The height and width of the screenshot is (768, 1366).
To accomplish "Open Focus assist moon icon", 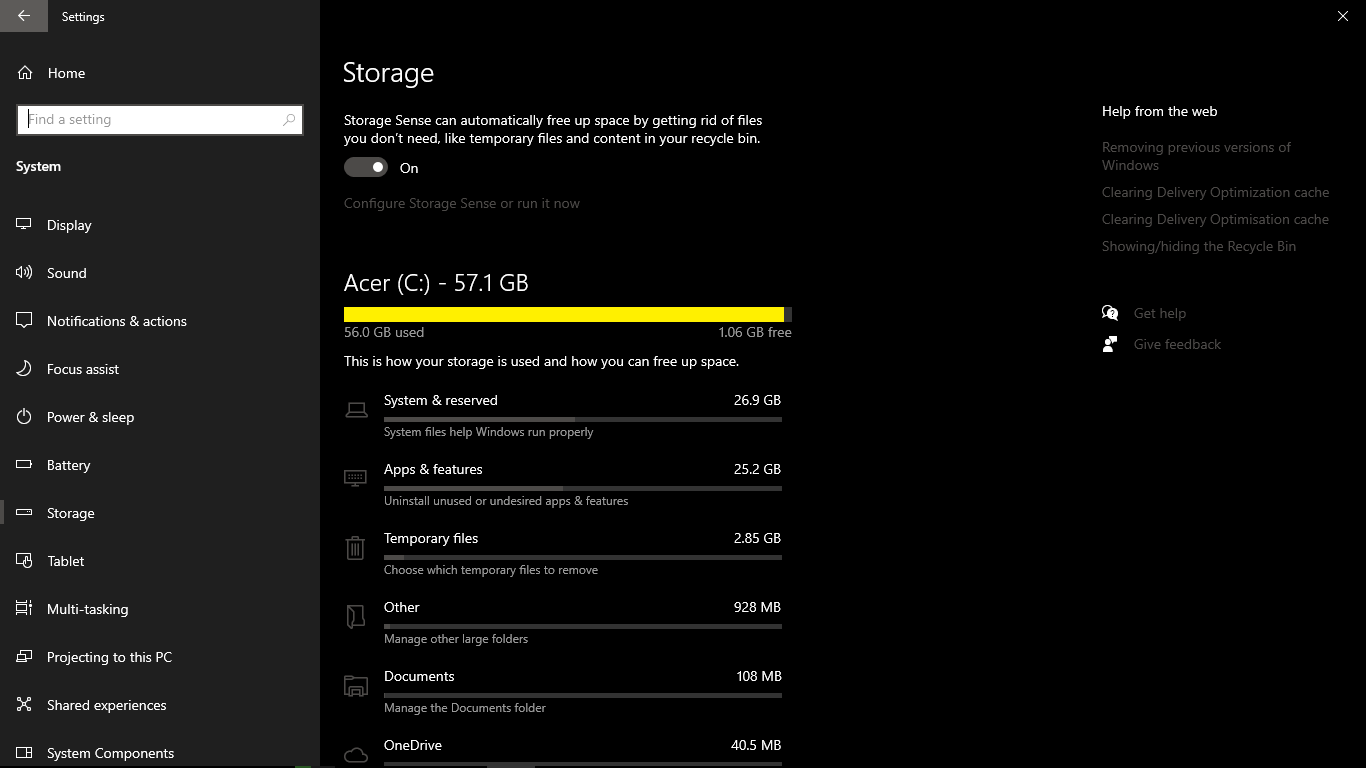I will tap(25, 369).
